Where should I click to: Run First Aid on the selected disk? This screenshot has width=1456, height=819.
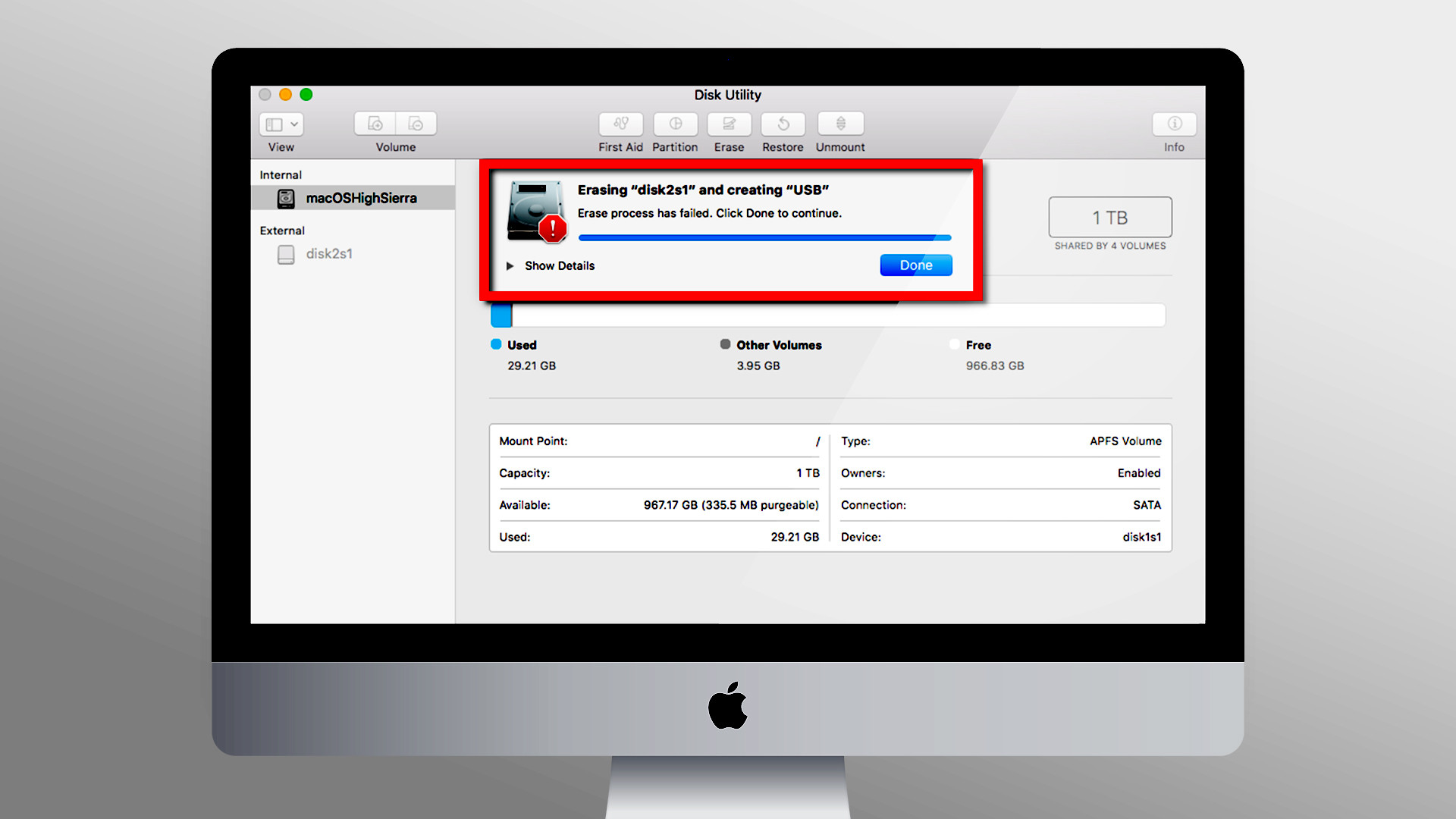point(620,129)
